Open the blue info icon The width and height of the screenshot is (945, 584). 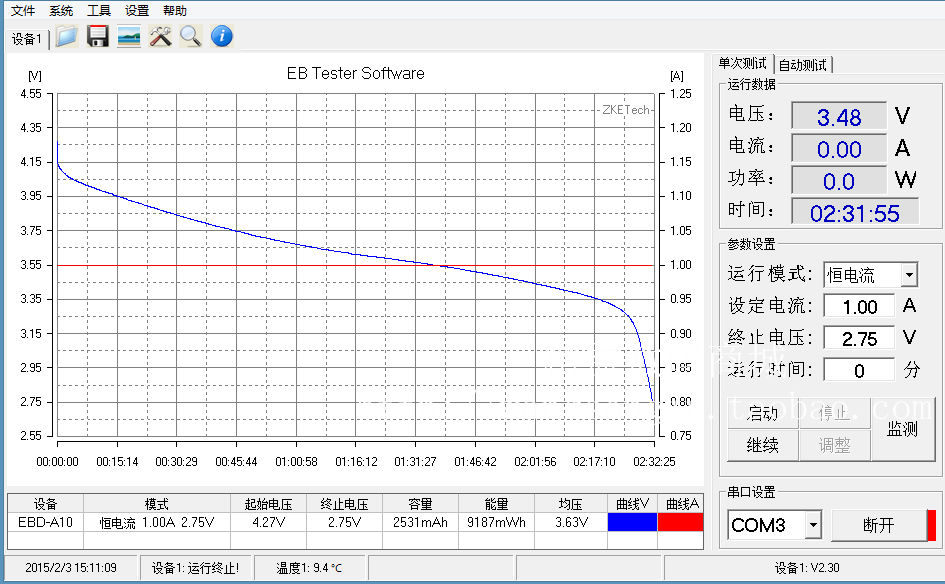(222, 36)
